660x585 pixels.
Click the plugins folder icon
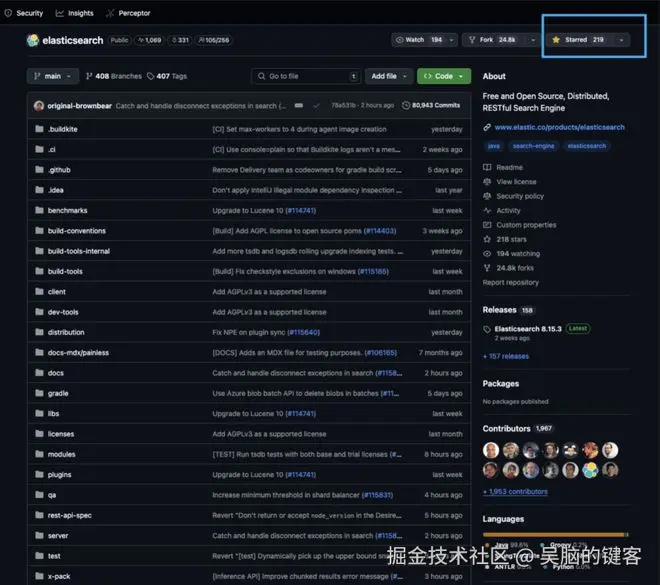pyautogui.click(x=39, y=474)
